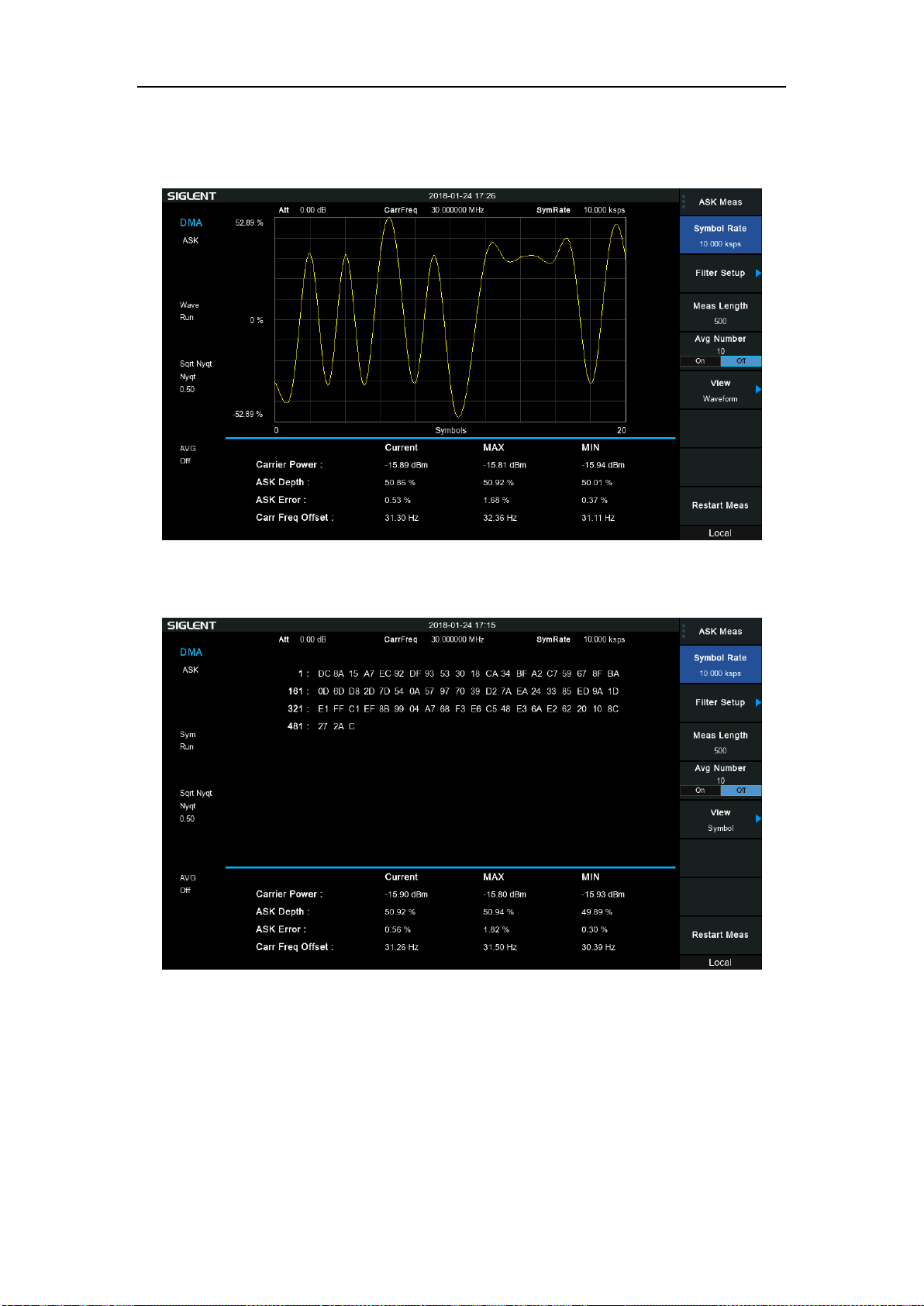The image size is (924, 1306).
Task: Click Carr Freq Offset MIN 31.11 Hz
Action: [x=598, y=518]
